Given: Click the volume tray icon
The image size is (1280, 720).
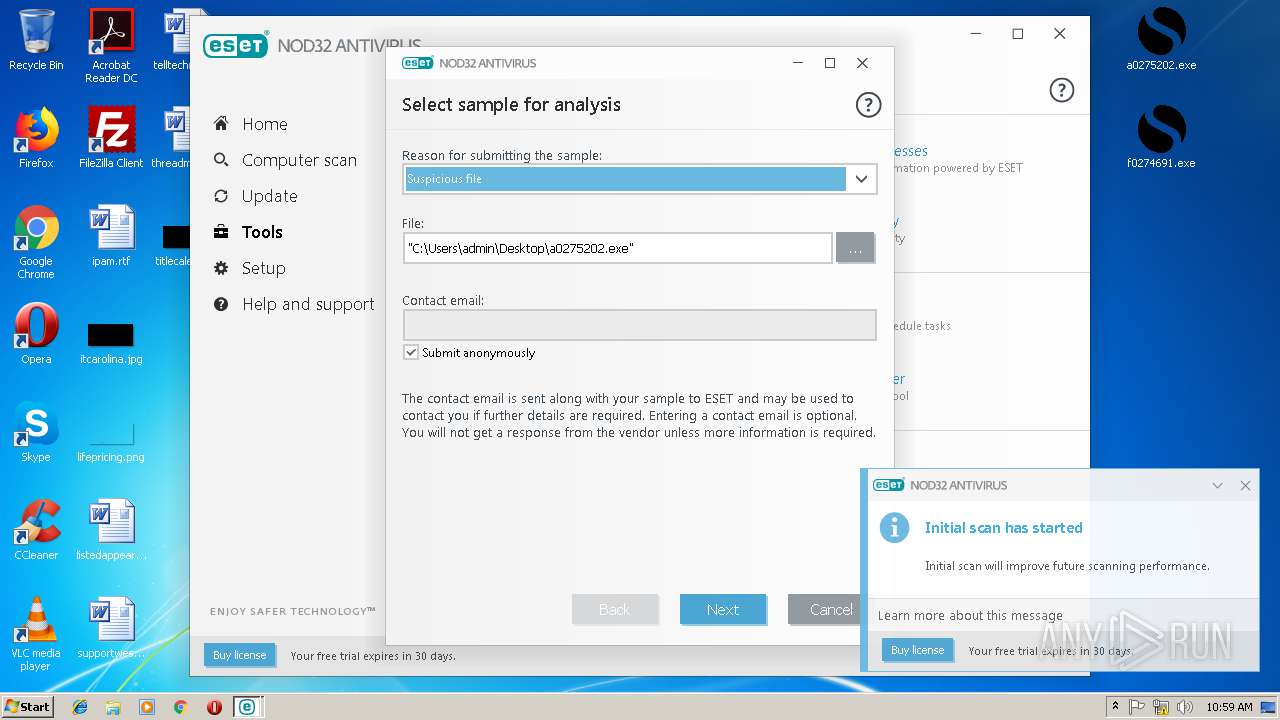Looking at the screenshot, I should pyautogui.click(x=1185, y=707).
